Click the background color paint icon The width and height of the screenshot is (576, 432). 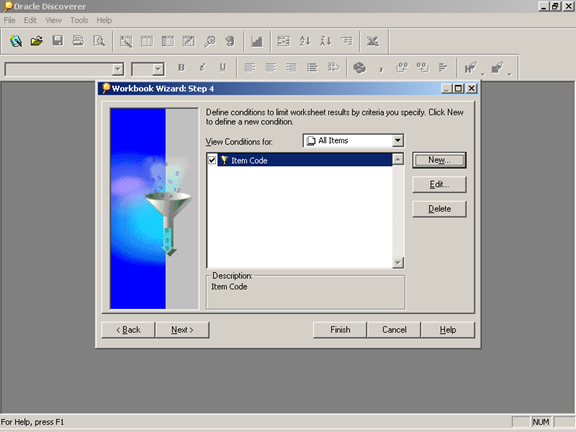pos(497,68)
